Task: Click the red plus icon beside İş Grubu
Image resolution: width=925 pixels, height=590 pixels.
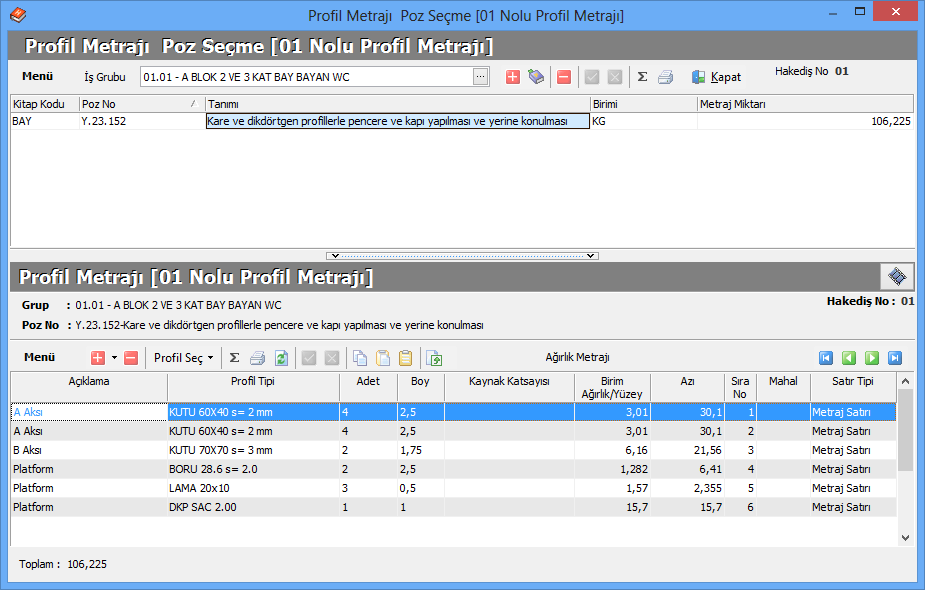Action: (x=513, y=77)
